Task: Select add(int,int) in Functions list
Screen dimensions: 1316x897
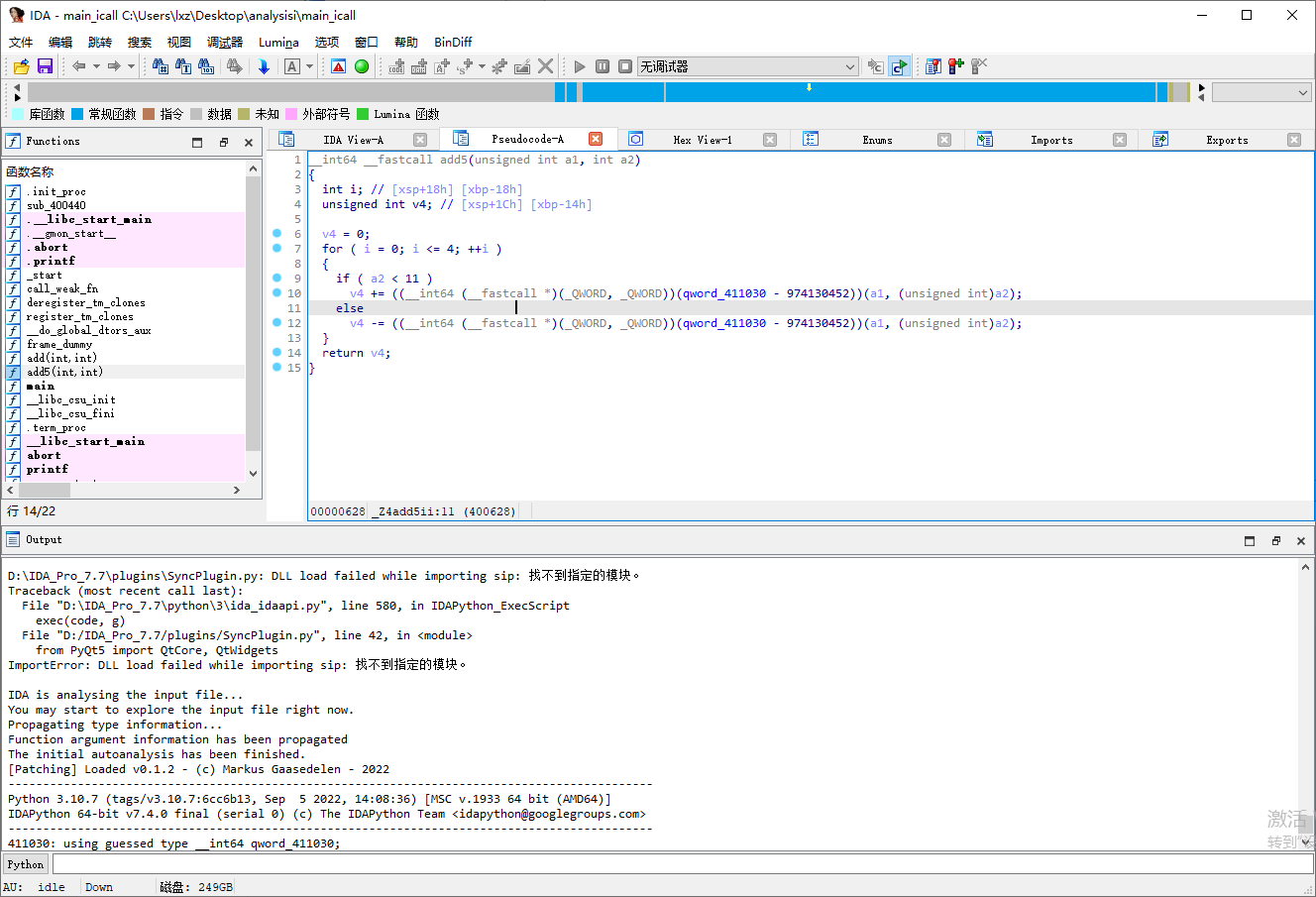Action: (x=61, y=358)
